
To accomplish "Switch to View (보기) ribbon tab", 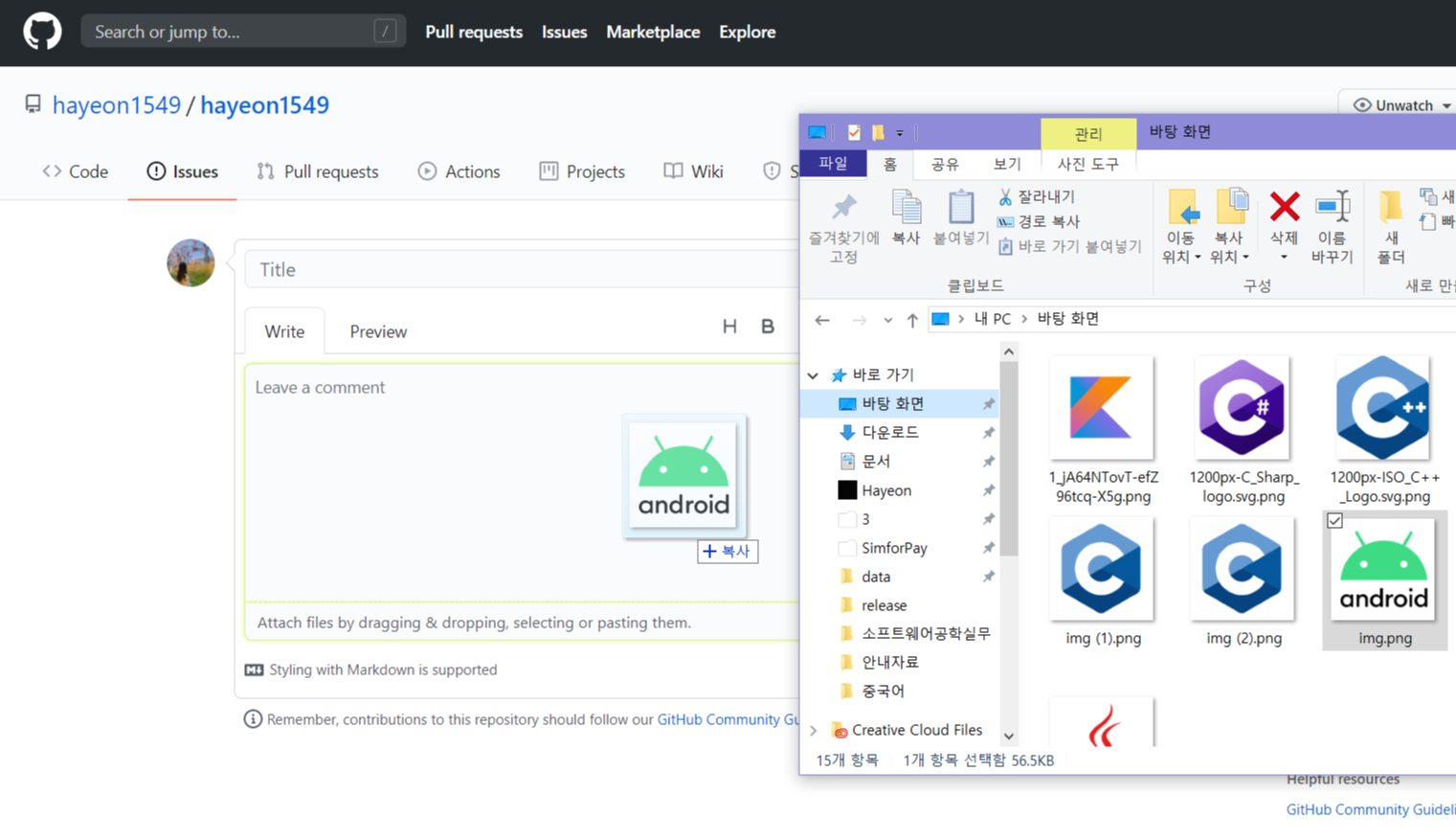I will pyautogui.click(x=1007, y=164).
